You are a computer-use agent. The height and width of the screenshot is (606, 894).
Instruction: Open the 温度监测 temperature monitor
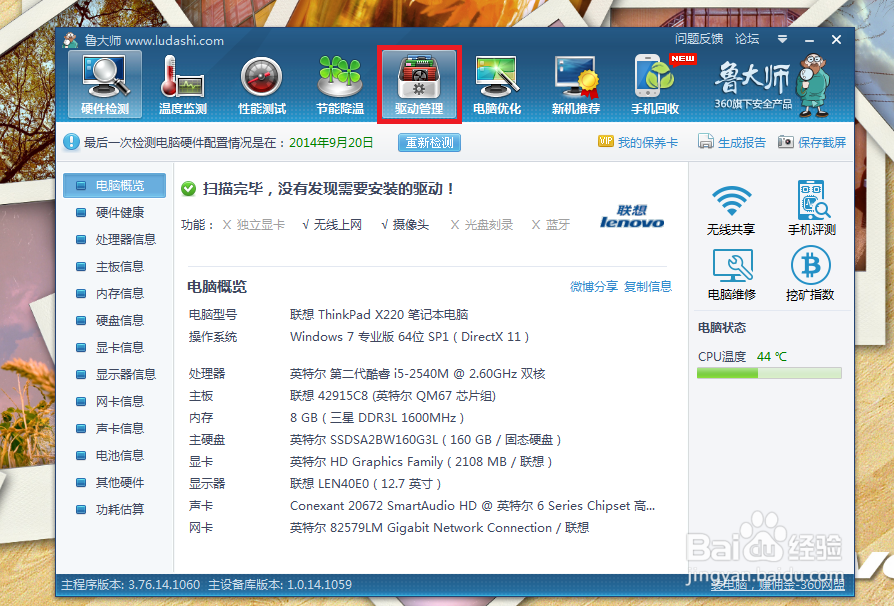coord(183,84)
